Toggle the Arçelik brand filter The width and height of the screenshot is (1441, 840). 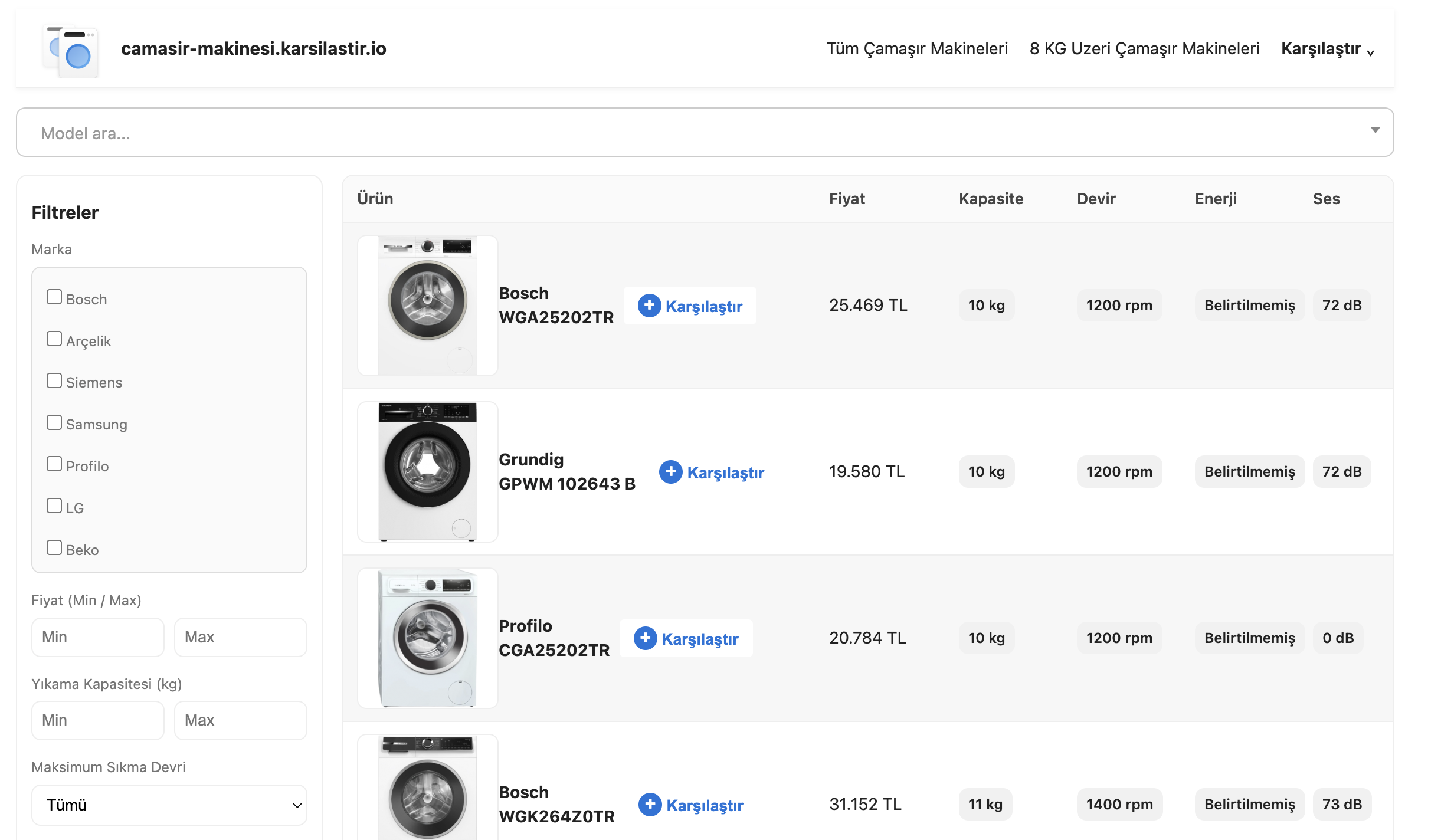tap(54, 339)
